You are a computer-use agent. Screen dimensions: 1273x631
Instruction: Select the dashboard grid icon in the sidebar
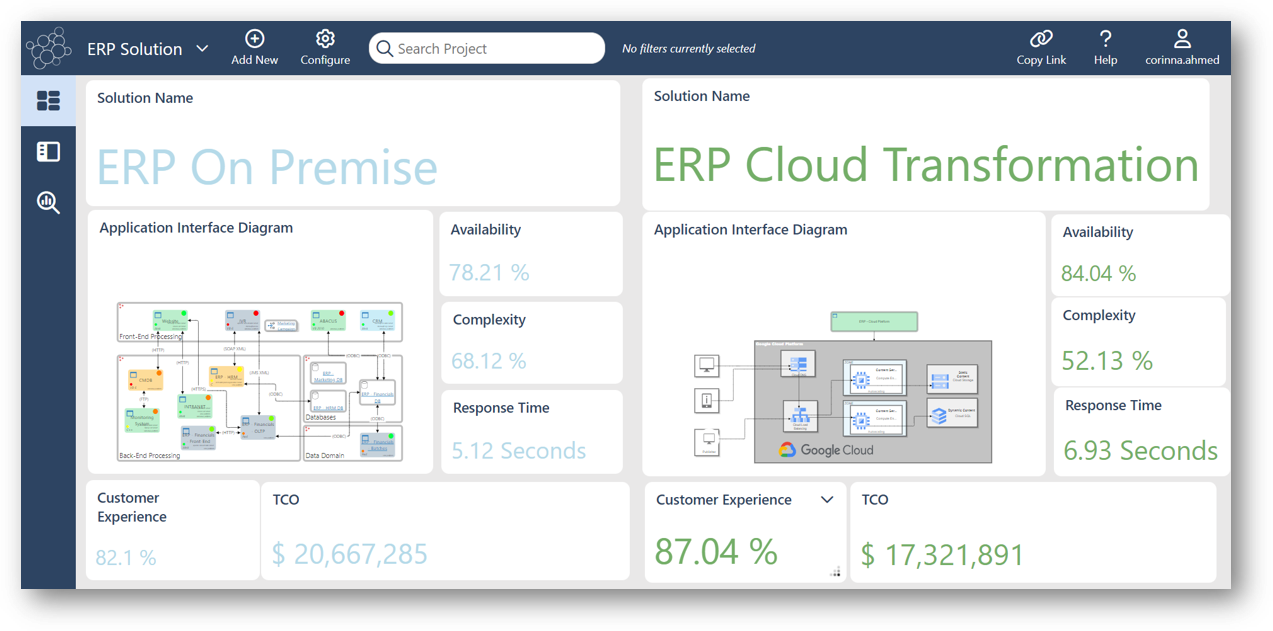(46, 100)
